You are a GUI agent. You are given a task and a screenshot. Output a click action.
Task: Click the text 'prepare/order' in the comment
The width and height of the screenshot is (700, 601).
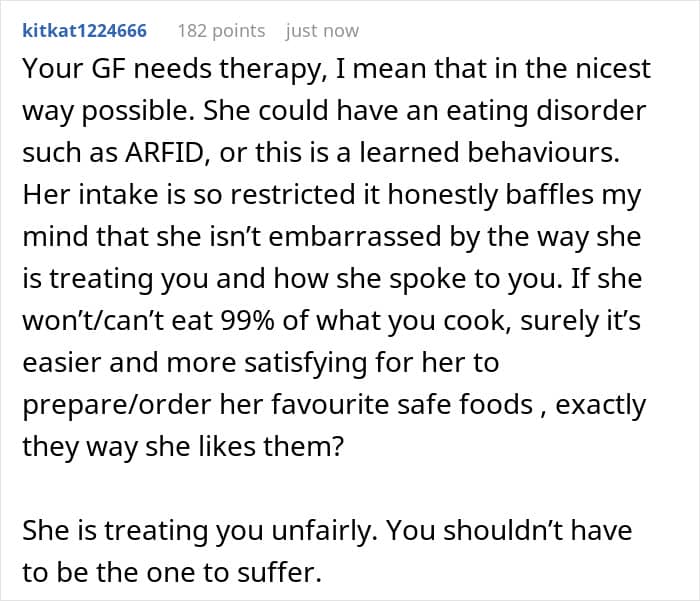click(117, 405)
